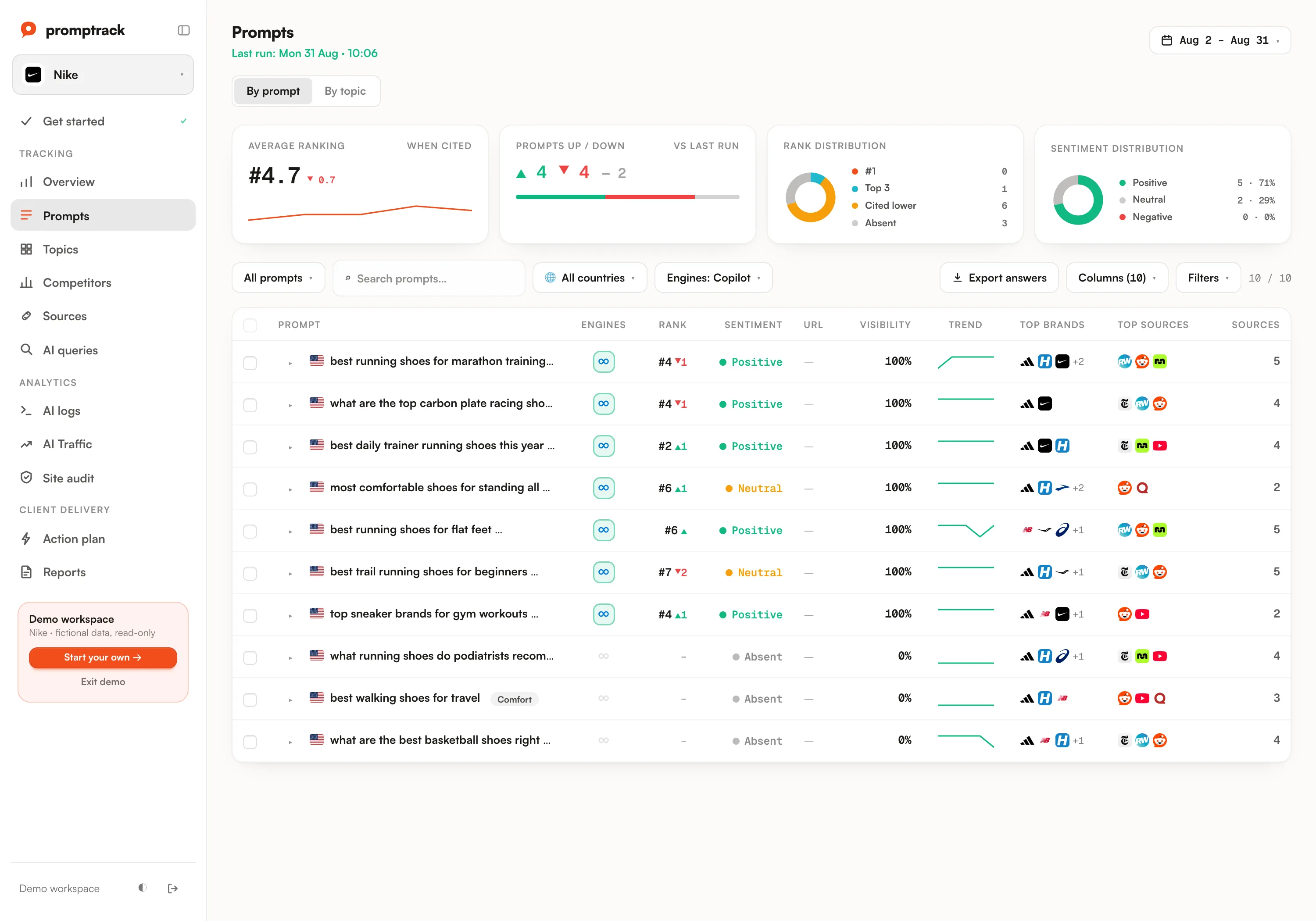This screenshot has width=1316, height=921.
Task: Open the Filters dropdown
Action: click(1208, 278)
